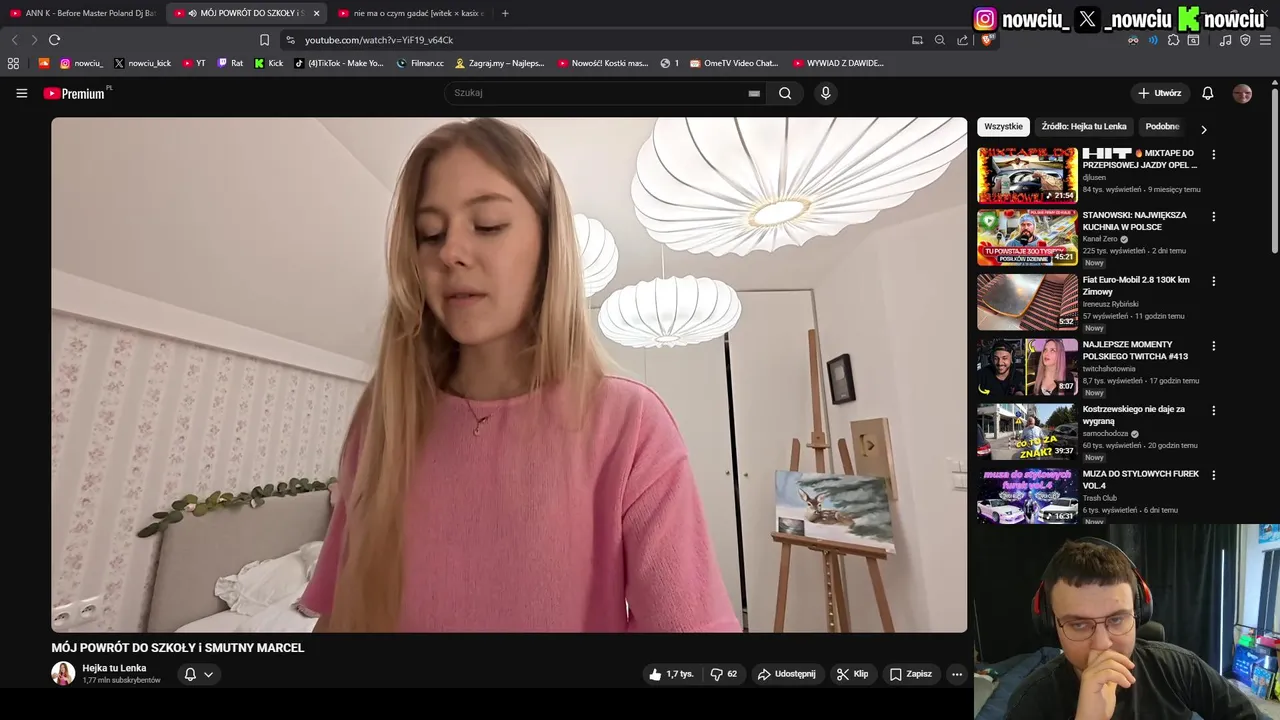Dislike the video with thumbs down

[724, 674]
